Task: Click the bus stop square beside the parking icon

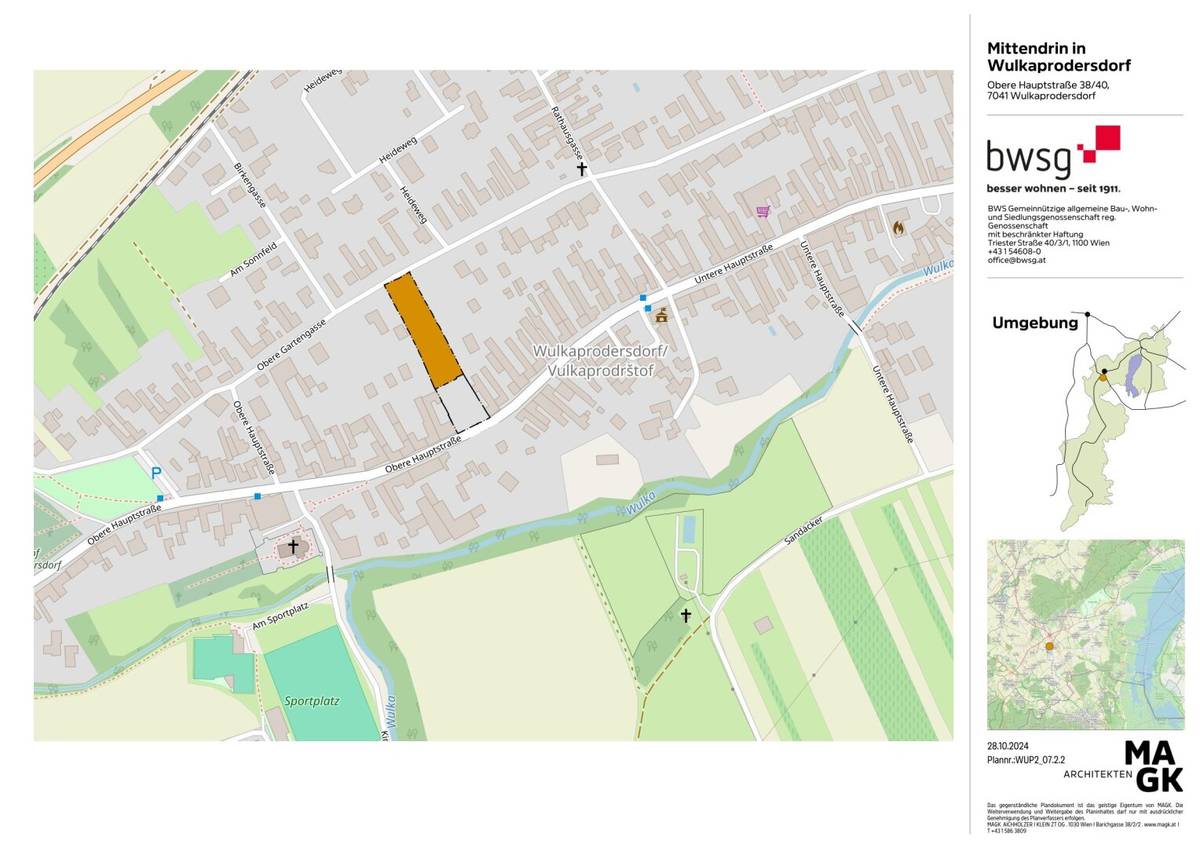Action: (160, 497)
